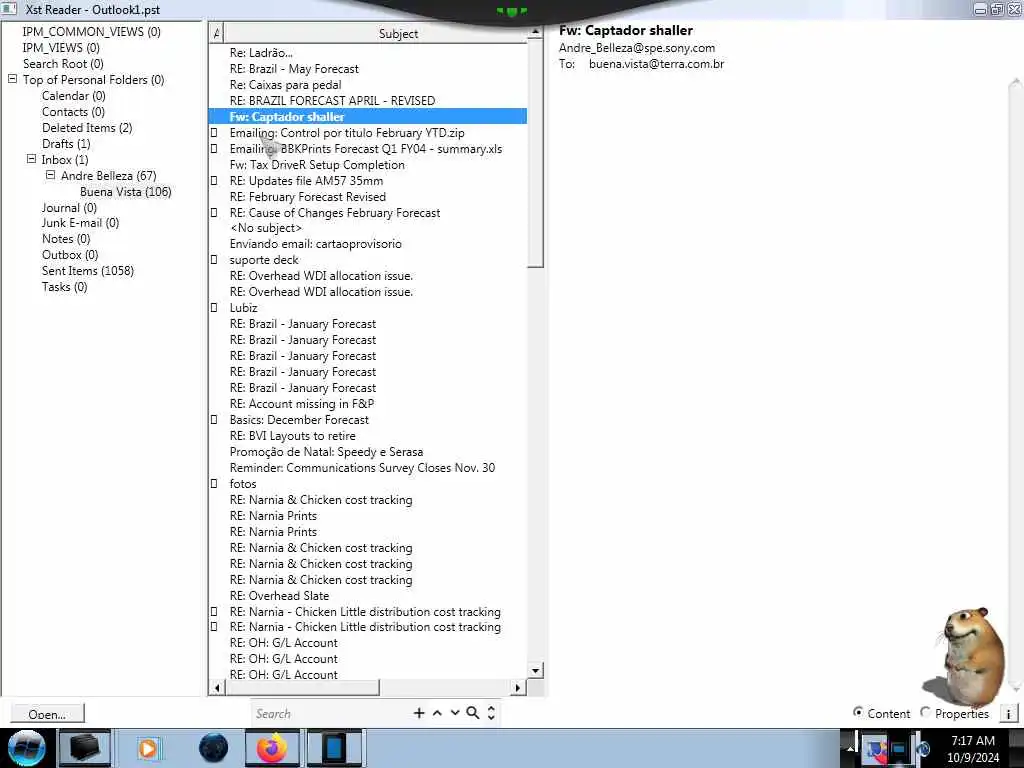The image size is (1024, 768).
Task: Click the attachment column header icon
Action: tap(216, 33)
